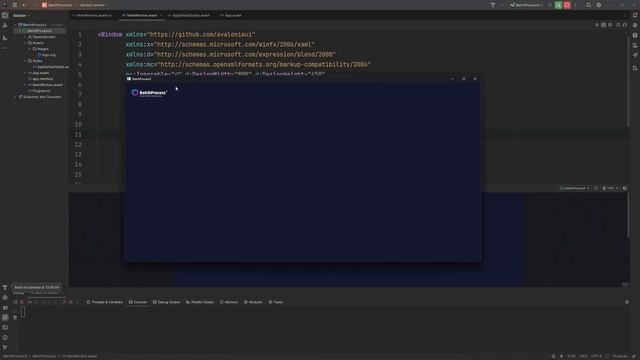Screen dimensions: 640x360
Task: Open the Git tool window at sidebar bottom
Action: [5, 347]
